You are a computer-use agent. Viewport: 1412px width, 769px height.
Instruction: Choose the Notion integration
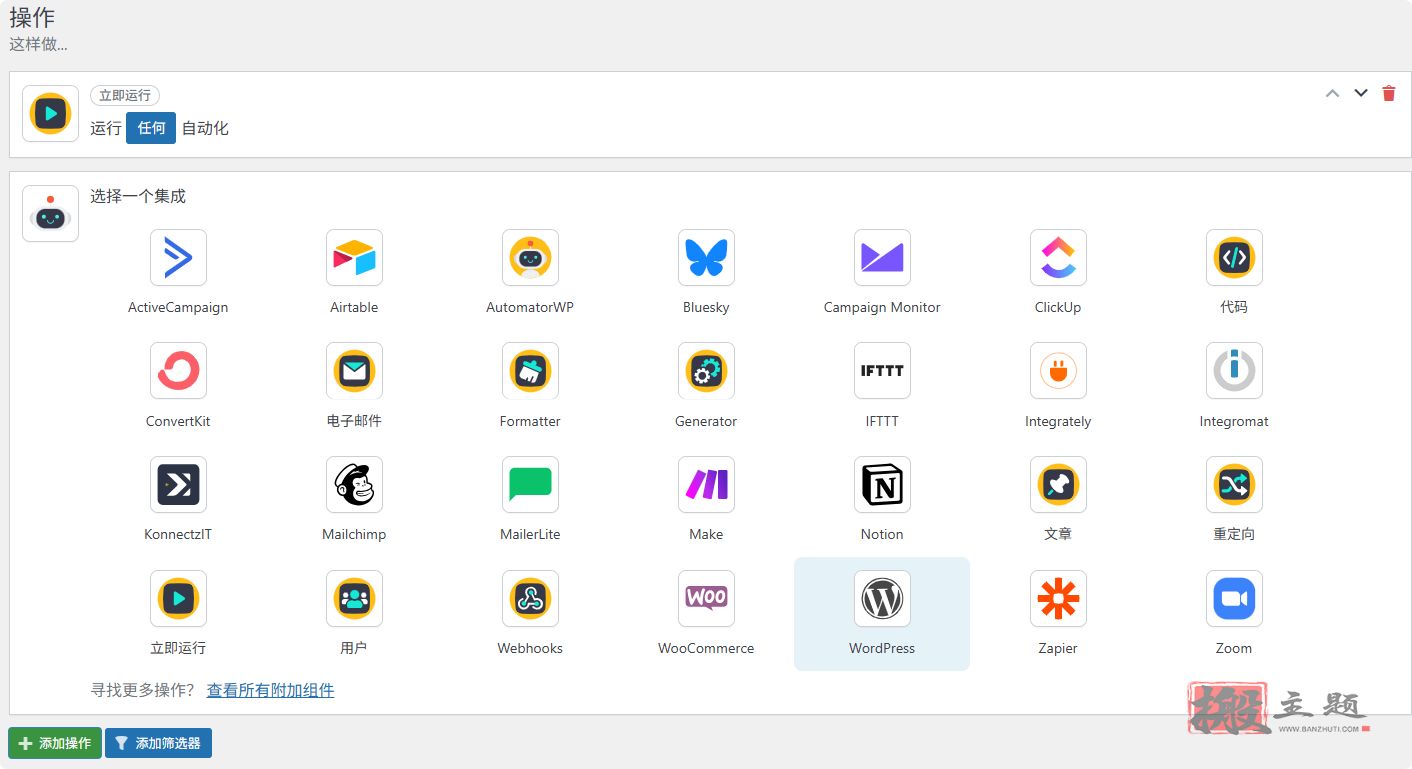882,485
